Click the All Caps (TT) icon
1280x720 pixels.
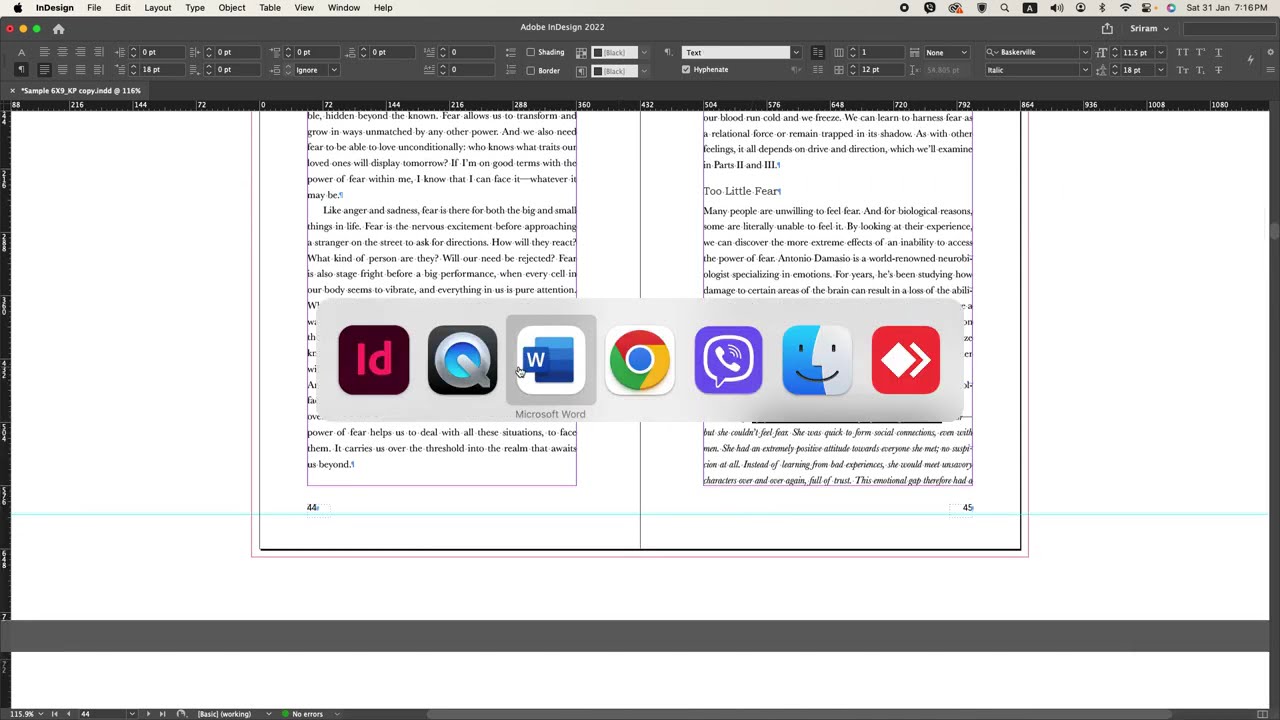pos(1183,52)
